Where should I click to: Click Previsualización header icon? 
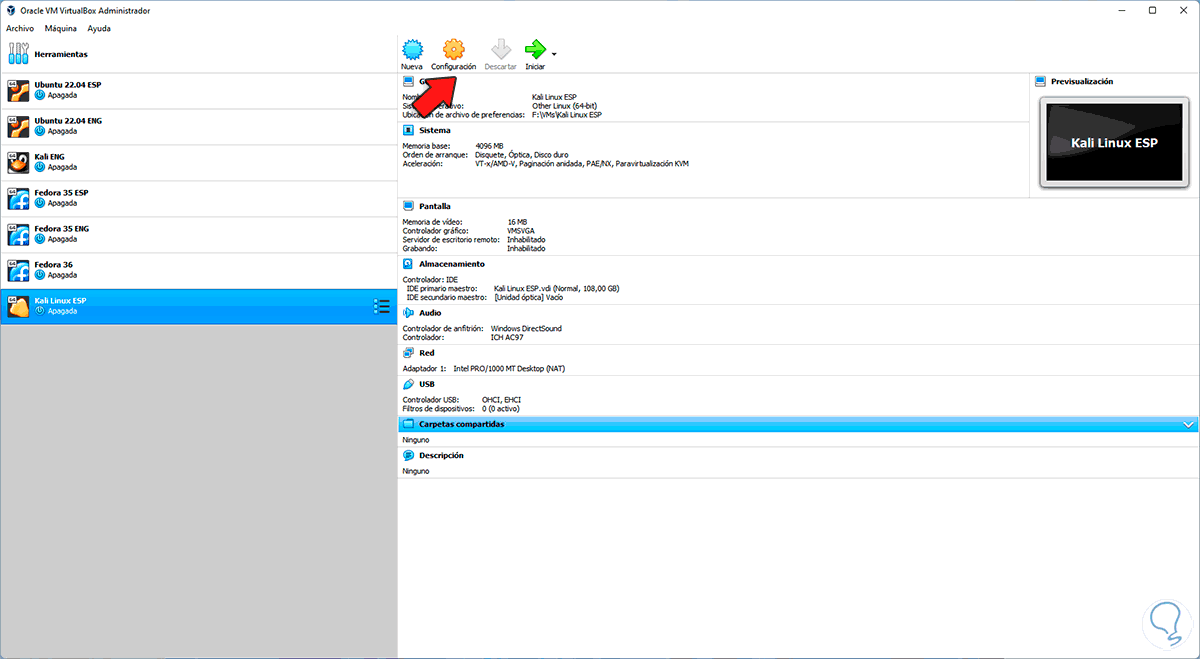(x=1041, y=81)
